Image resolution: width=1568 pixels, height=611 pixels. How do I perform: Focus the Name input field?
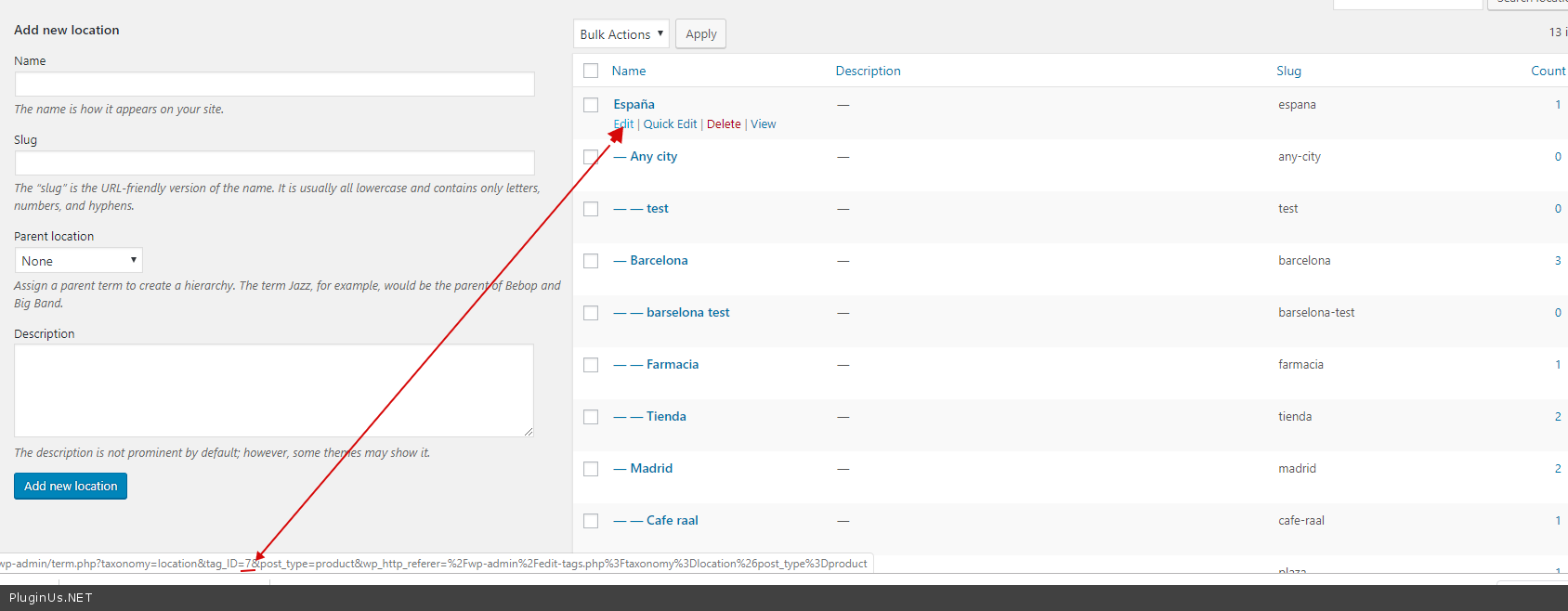click(x=274, y=84)
